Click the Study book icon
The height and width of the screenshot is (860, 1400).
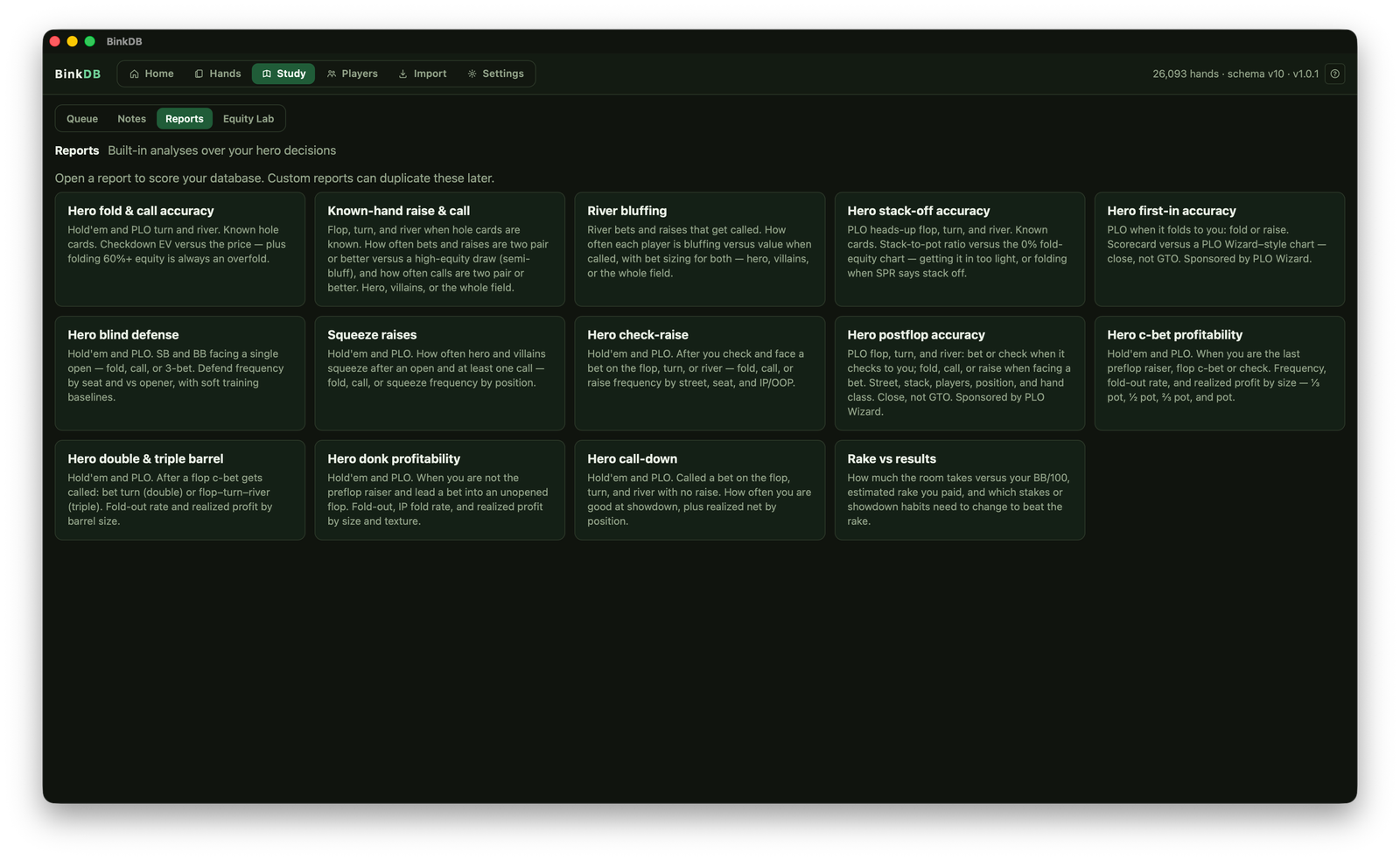click(x=267, y=73)
